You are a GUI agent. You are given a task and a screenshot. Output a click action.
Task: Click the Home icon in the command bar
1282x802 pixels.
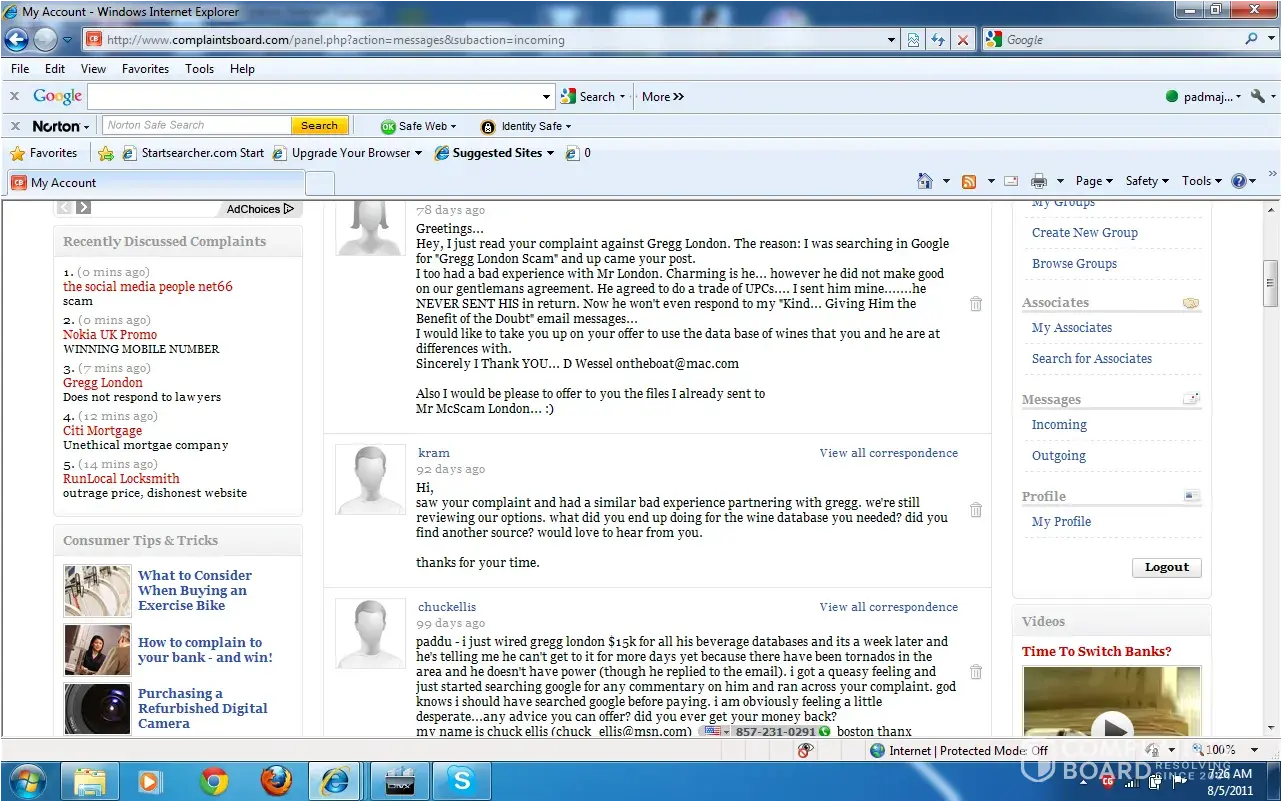(x=925, y=181)
